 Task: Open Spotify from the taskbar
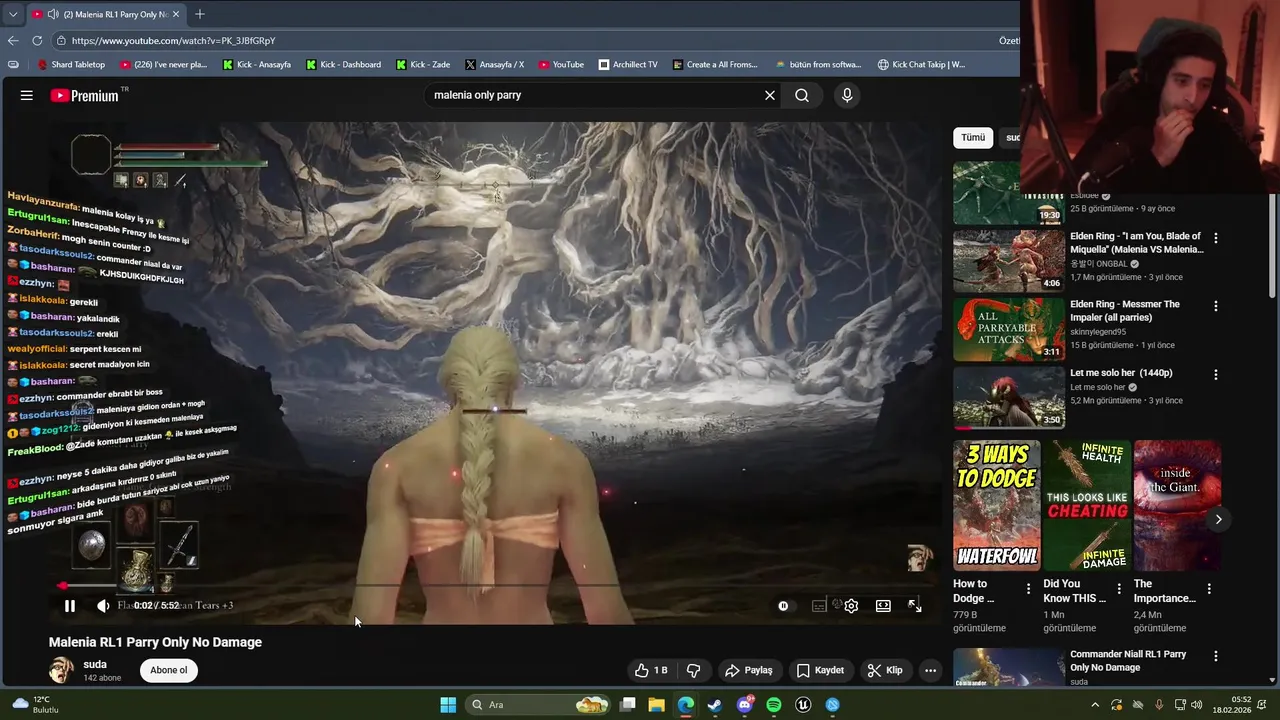[774, 705]
